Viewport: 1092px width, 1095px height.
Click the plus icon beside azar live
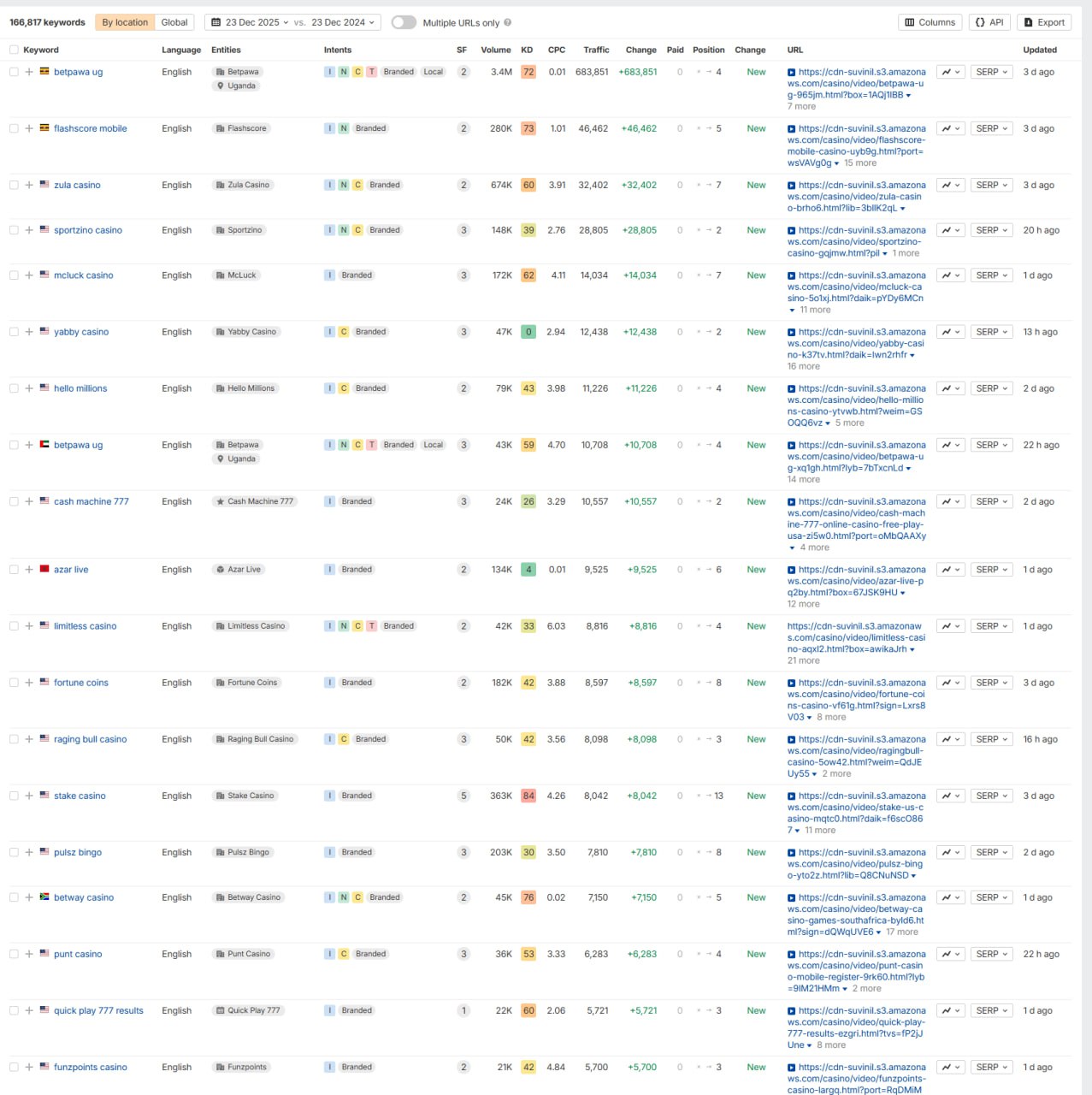pyautogui.click(x=29, y=570)
